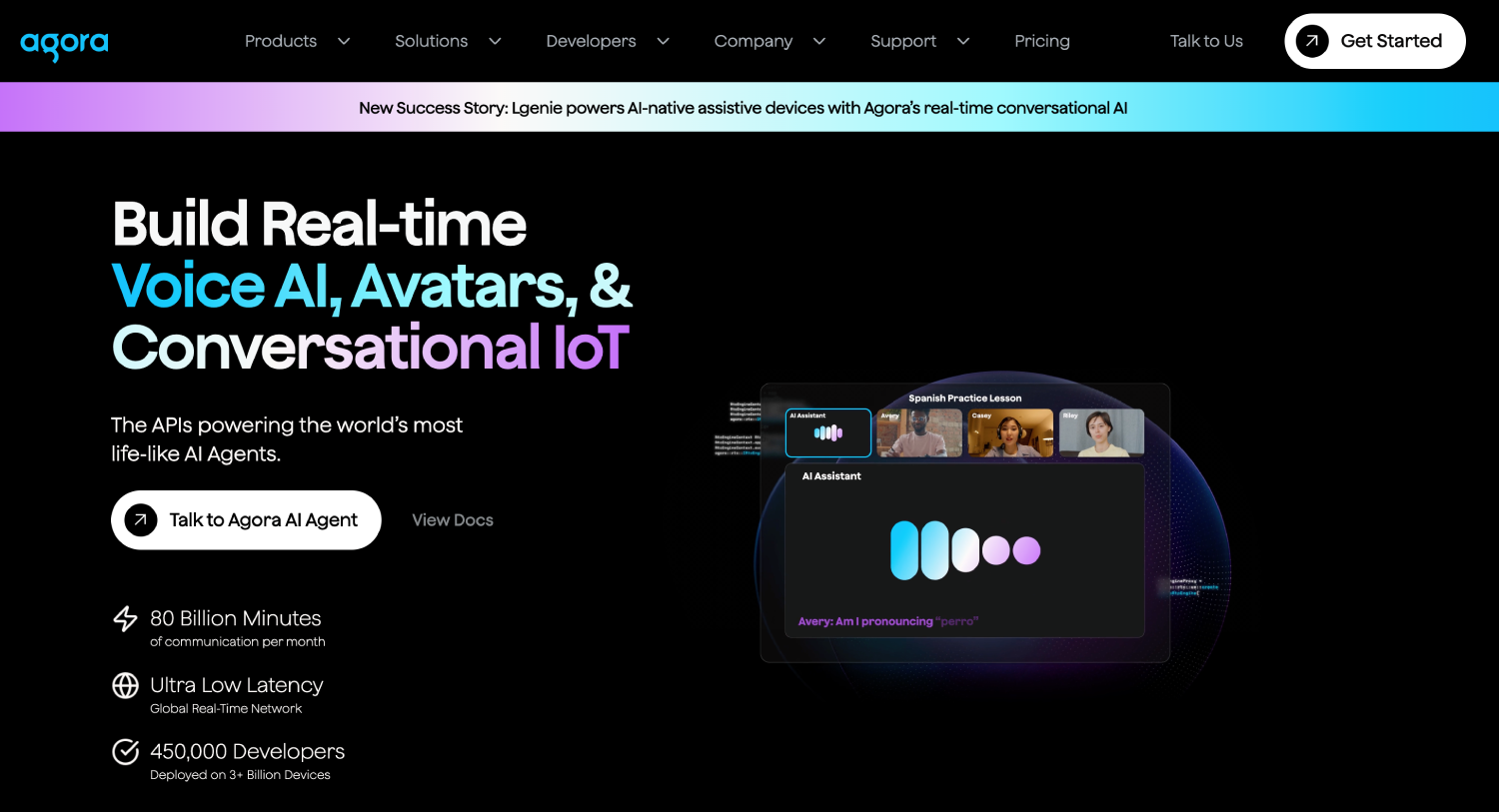Go to the Pricing page
This screenshot has width=1499, height=812.
point(1042,41)
